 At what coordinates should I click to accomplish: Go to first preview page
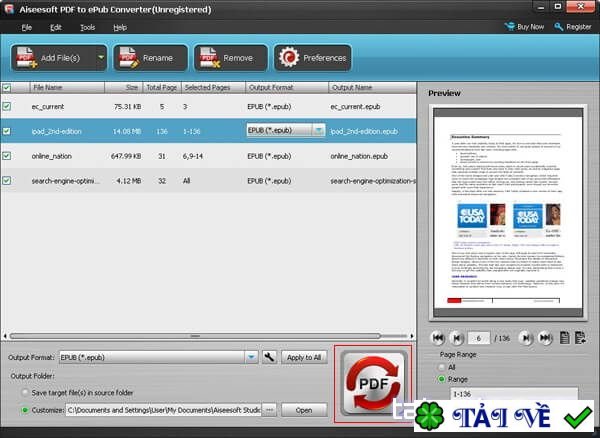point(438,338)
